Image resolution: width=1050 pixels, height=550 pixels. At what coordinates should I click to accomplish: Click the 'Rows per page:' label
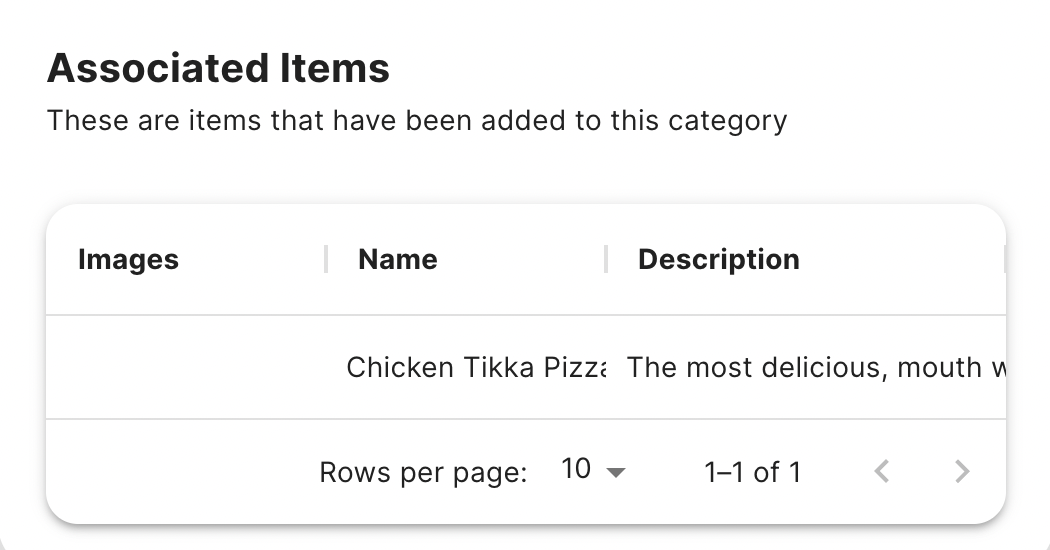click(423, 472)
